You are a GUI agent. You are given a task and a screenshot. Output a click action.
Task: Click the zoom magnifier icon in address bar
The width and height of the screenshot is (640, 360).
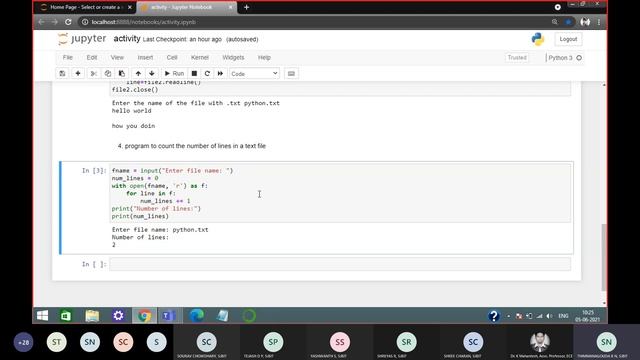coord(554,22)
